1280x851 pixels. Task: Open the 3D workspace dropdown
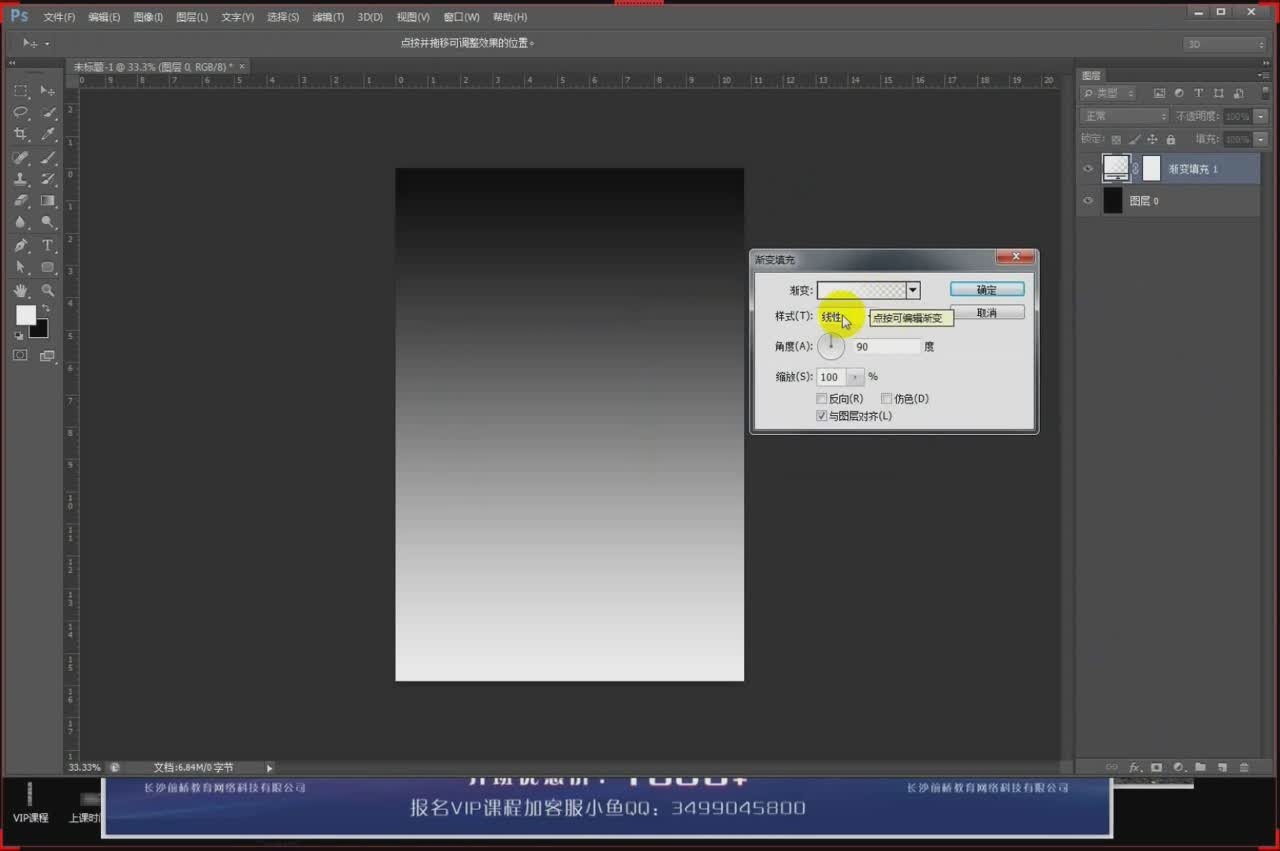pyautogui.click(x=1224, y=44)
